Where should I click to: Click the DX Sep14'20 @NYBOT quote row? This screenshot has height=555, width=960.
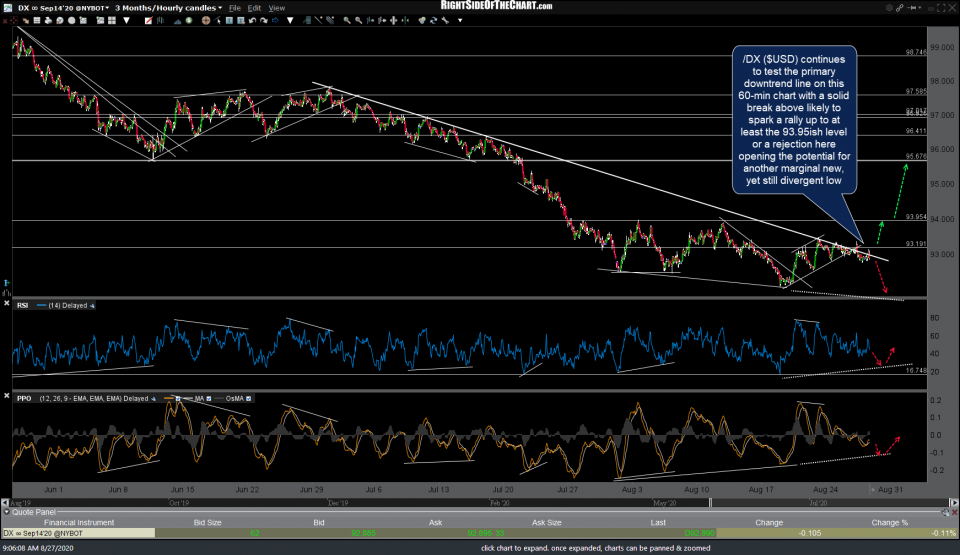click(x=45, y=533)
